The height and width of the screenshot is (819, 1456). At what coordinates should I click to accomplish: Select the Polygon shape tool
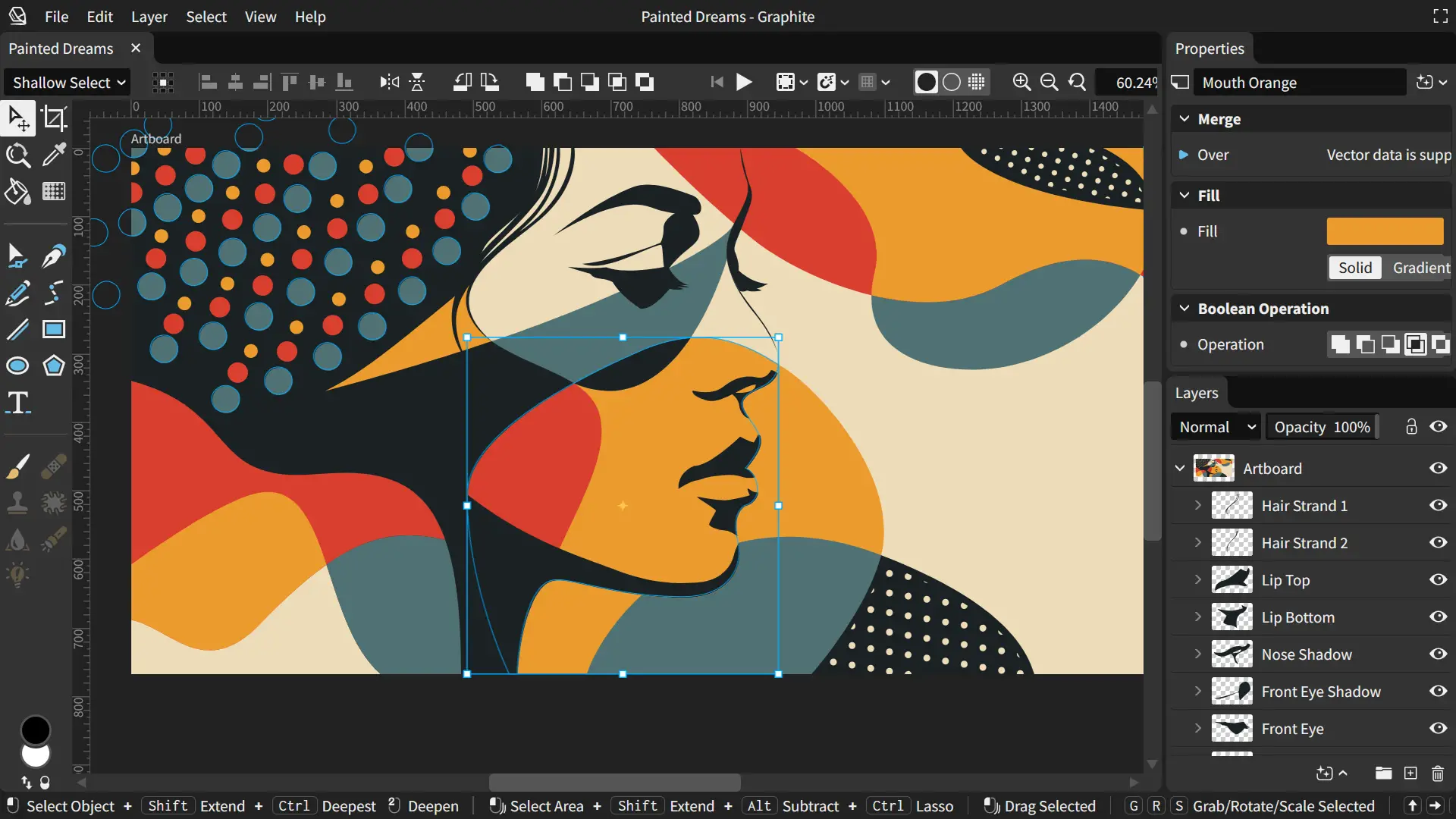coord(54,366)
